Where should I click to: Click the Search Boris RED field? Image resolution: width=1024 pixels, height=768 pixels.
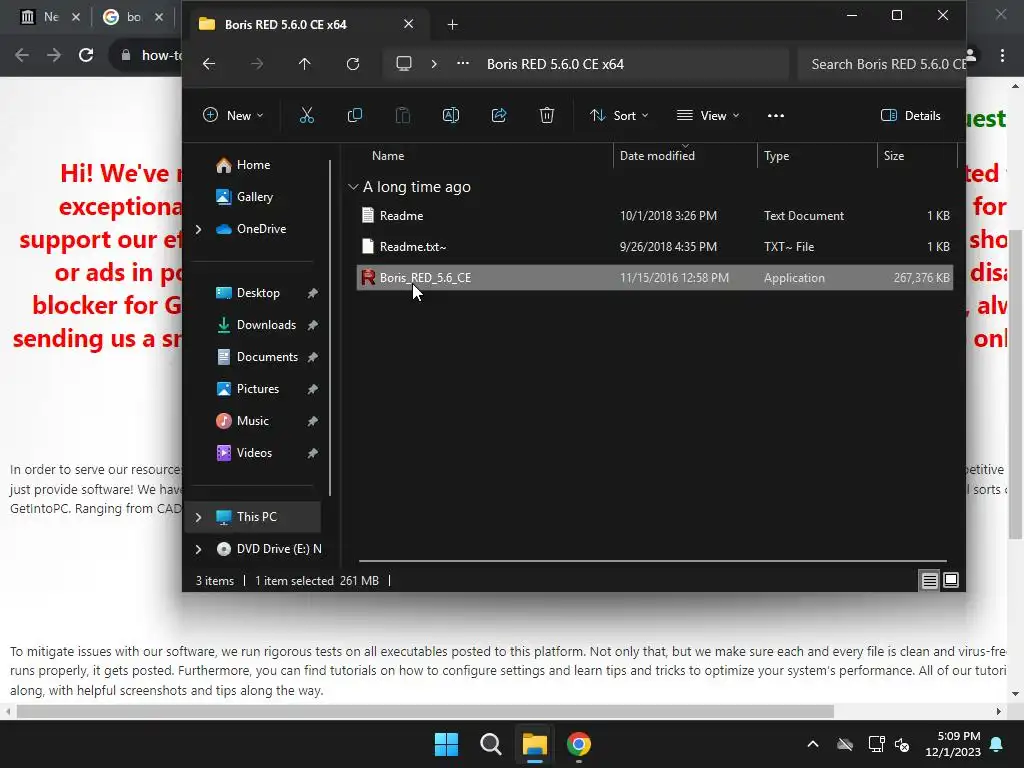(x=882, y=64)
